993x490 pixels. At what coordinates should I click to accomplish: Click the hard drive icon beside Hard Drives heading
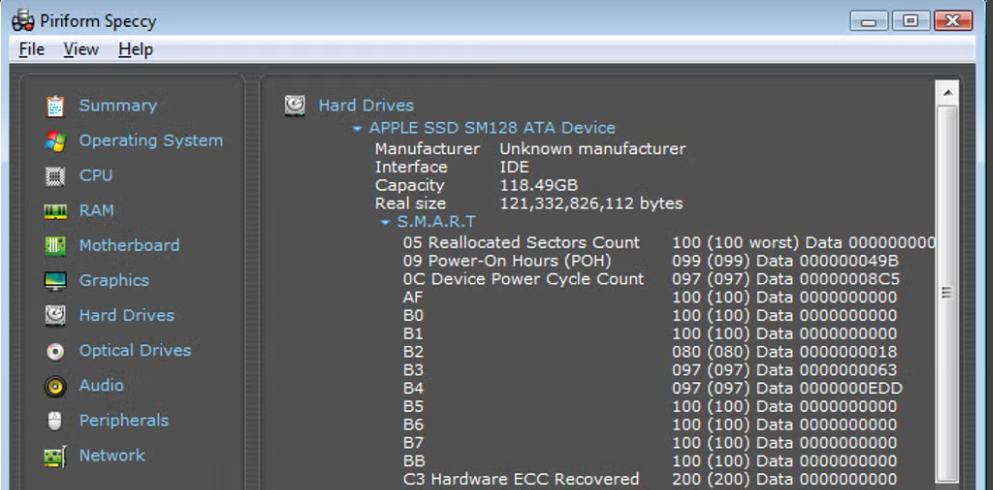(x=294, y=105)
